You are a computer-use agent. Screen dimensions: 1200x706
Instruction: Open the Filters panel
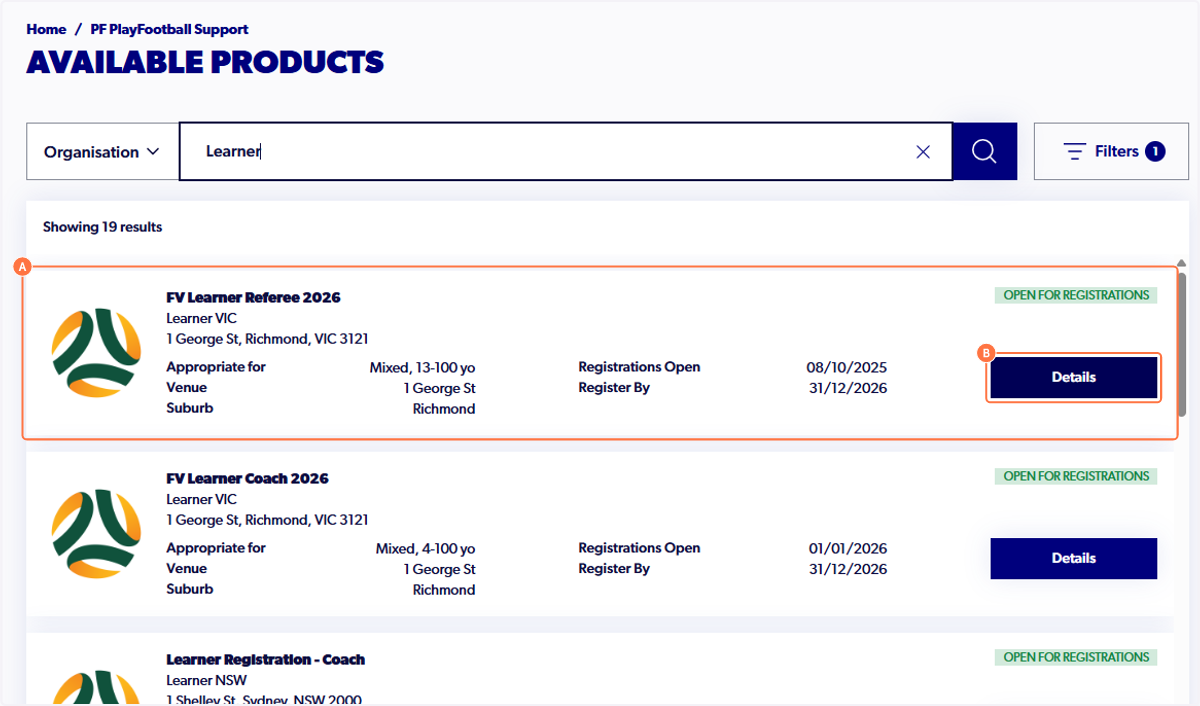coord(1111,151)
